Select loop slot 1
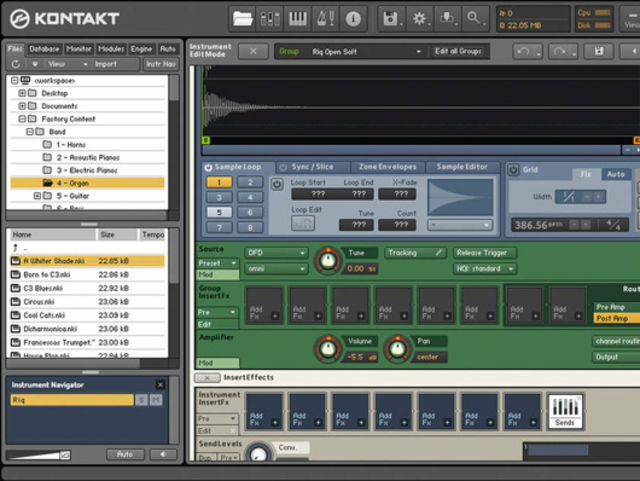640x481 pixels. tap(219, 182)
